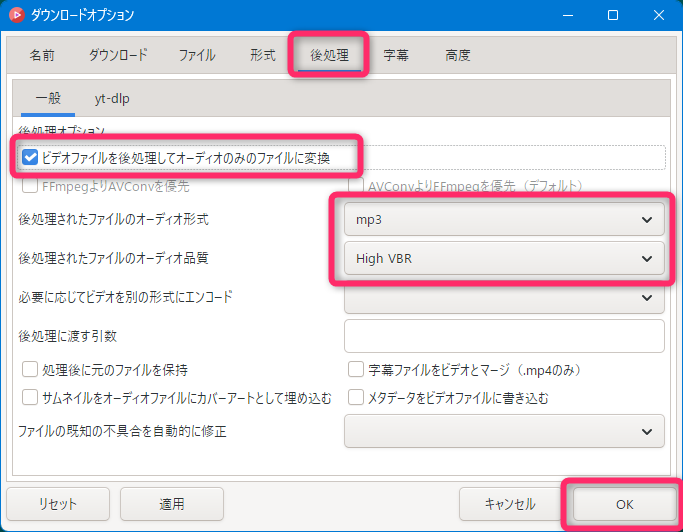Viewport: 683px width, 532px height.
Task: Click the 適用 button
Action: click(x=172, y=504)
